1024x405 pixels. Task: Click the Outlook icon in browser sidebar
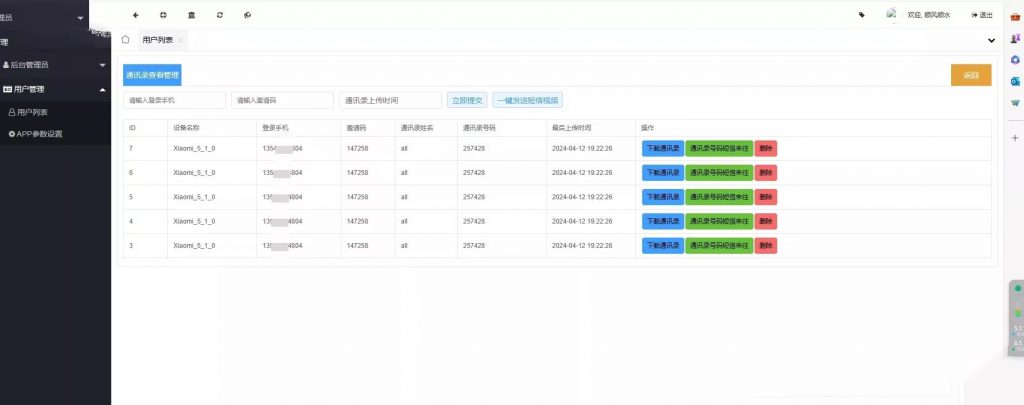pos(1015,81)
